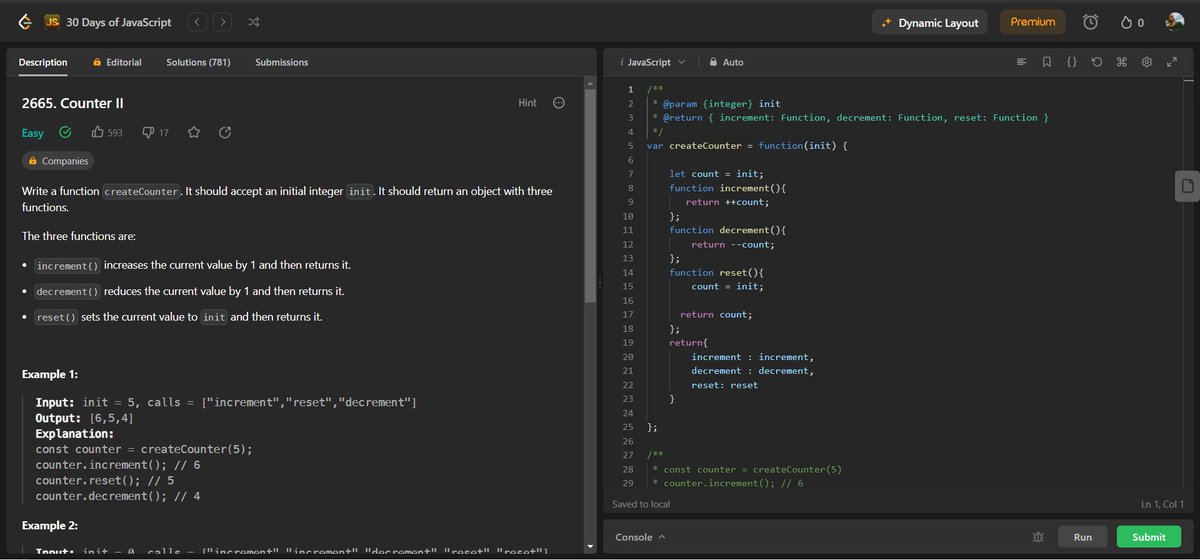1200x560 pixels.
Task: Expand editor to fullscreen
Action: point(1172,62)
